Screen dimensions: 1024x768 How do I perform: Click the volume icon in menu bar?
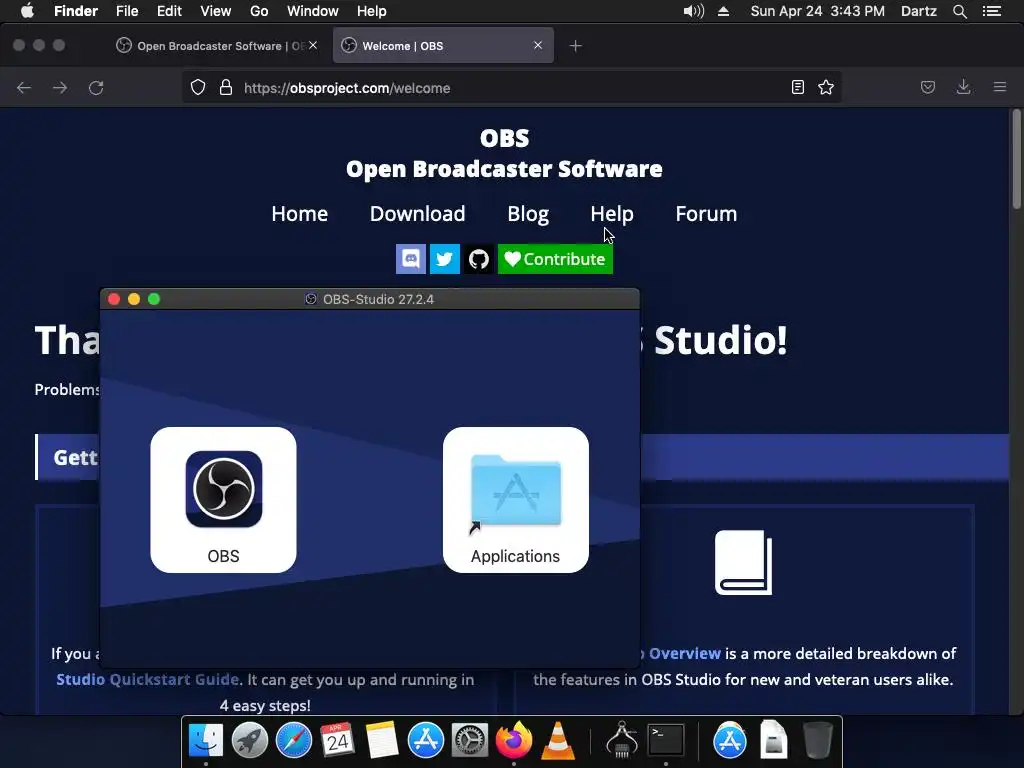point(694,11)
